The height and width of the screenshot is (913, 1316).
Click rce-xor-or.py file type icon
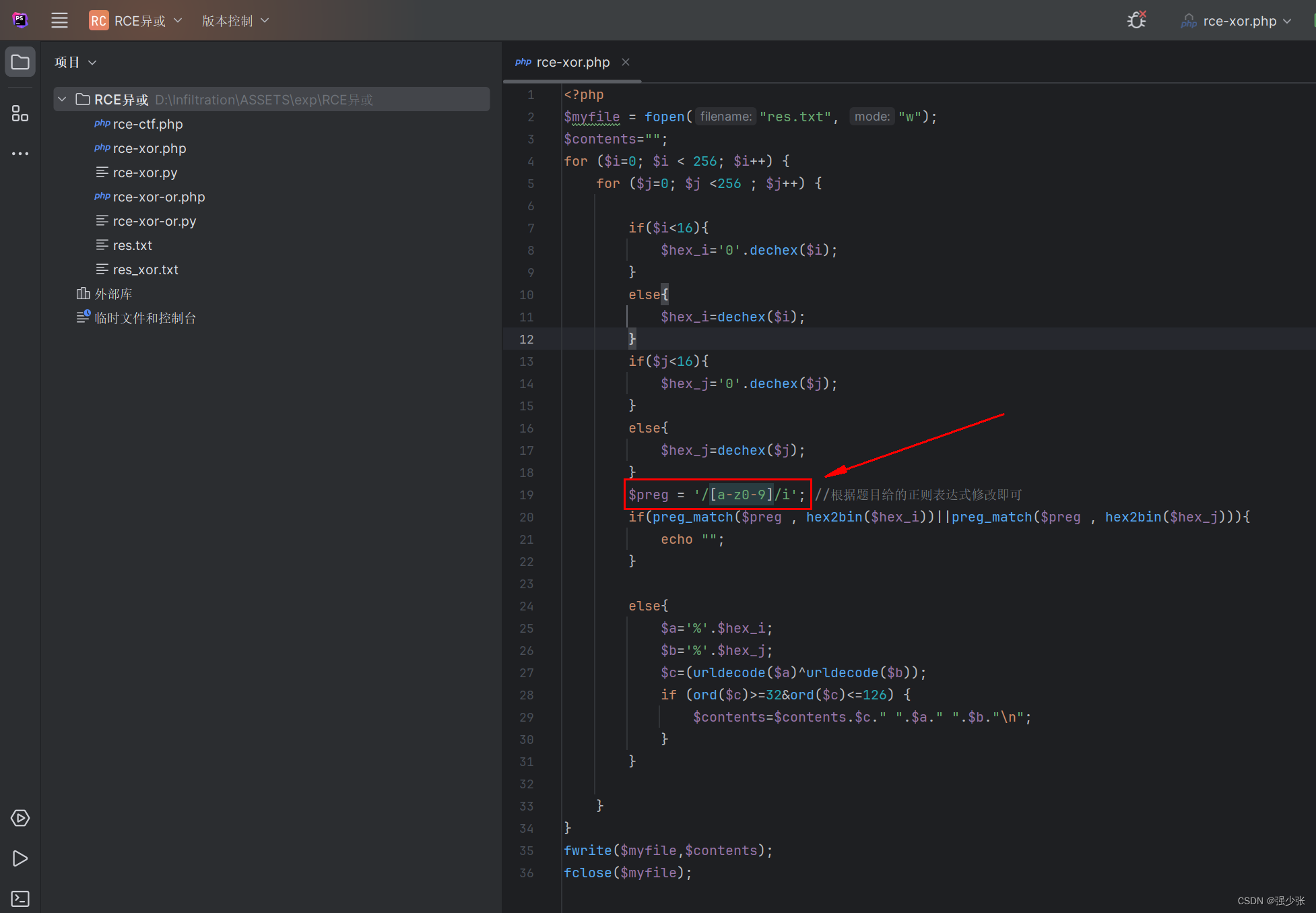click(x=102, y=220)
